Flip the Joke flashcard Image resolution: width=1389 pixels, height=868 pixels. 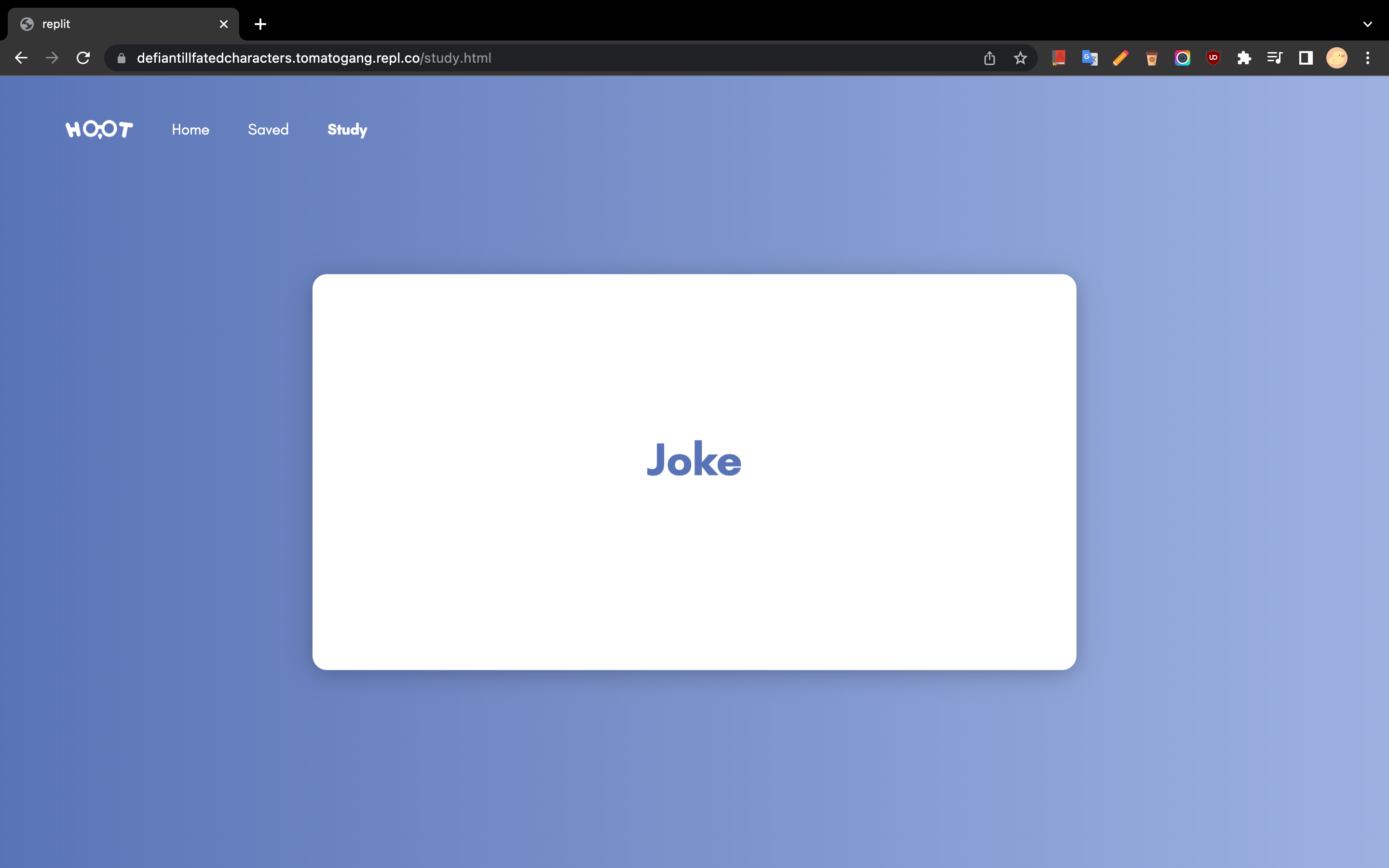(694, 472)
